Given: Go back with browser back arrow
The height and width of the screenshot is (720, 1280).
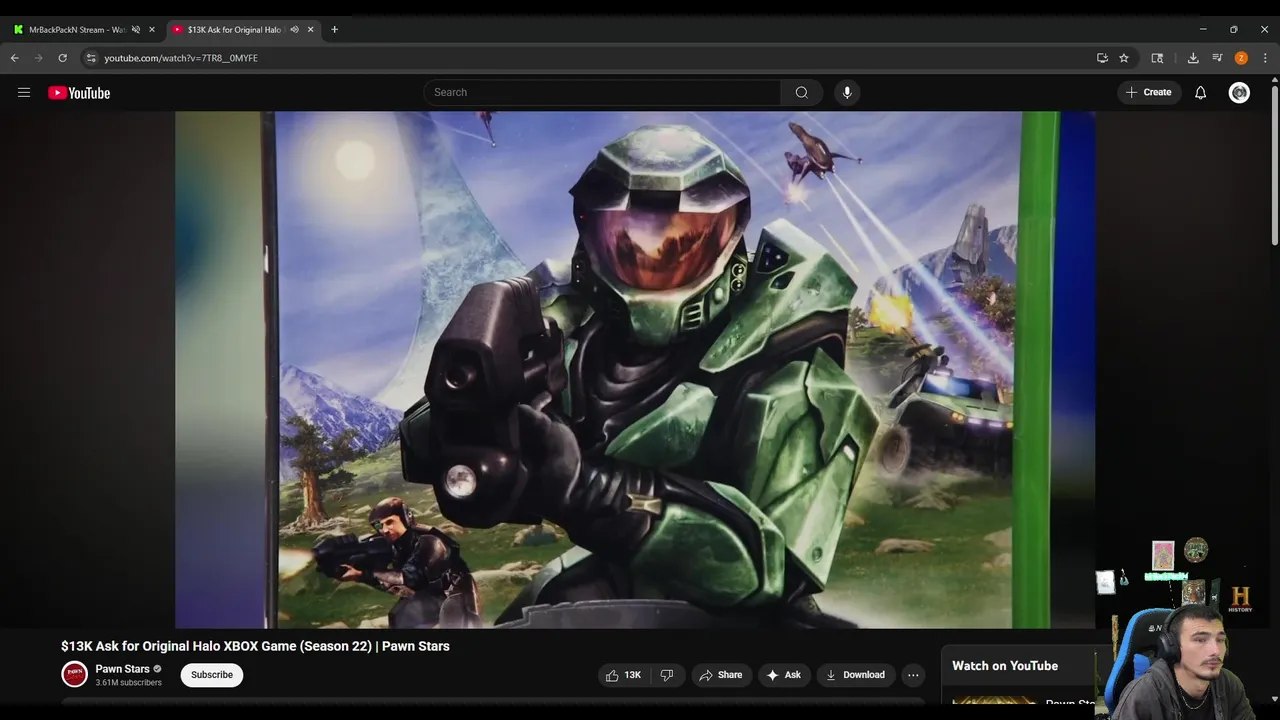Looking at the screenshot, I should click(x=14, y=58).
